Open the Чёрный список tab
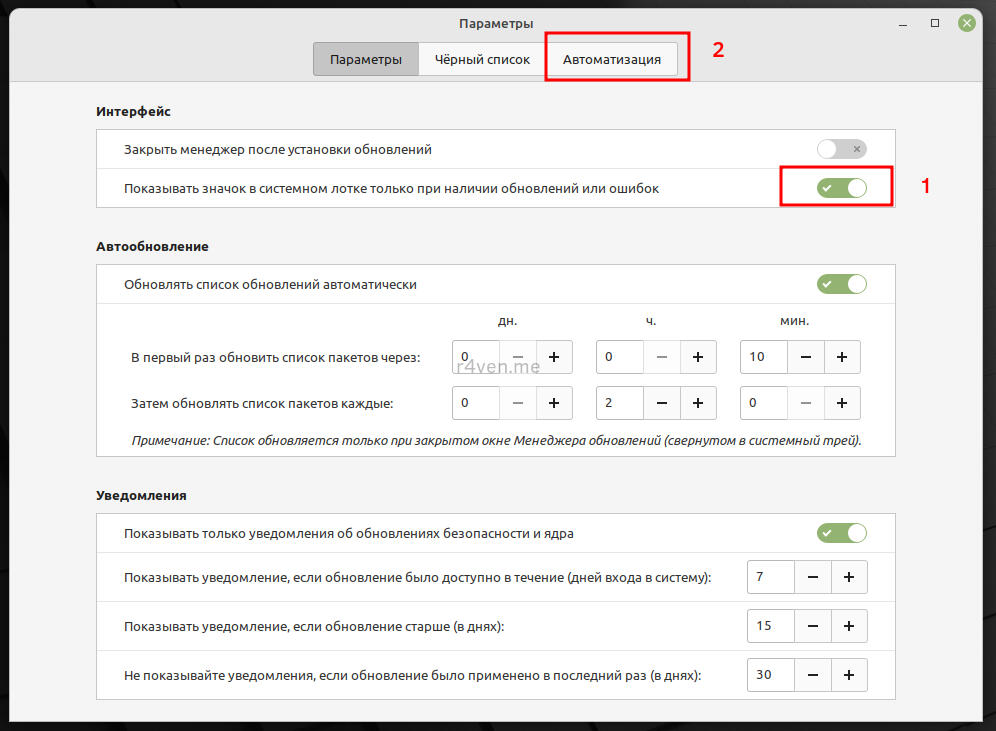Viewport: 996px width, 731px height. pyautogui.click(x=482, y=59)
